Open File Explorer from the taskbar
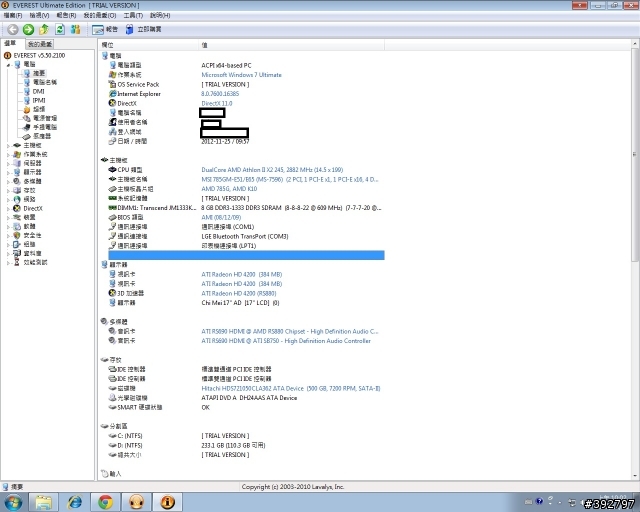This screenshot has width=640, height=512. pos(43,502)
